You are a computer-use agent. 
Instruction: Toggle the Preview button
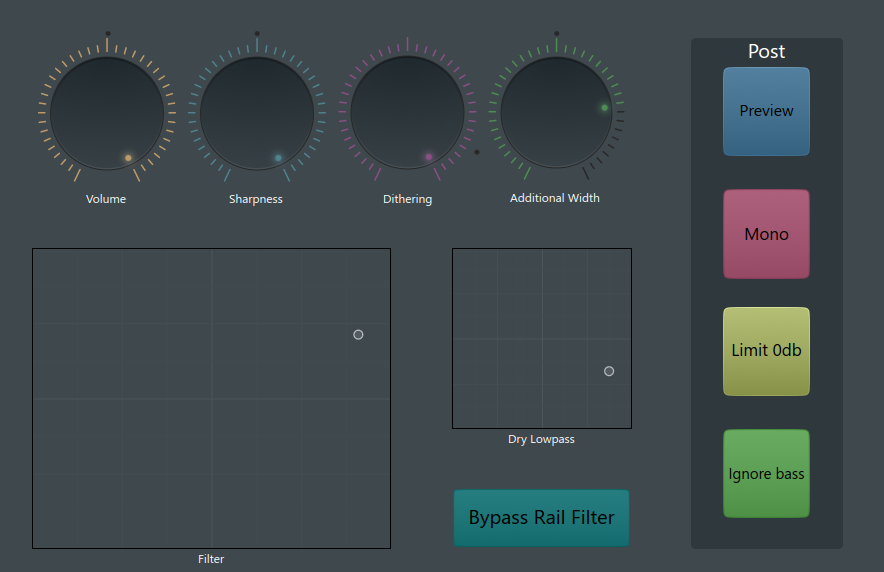point(766,111)
